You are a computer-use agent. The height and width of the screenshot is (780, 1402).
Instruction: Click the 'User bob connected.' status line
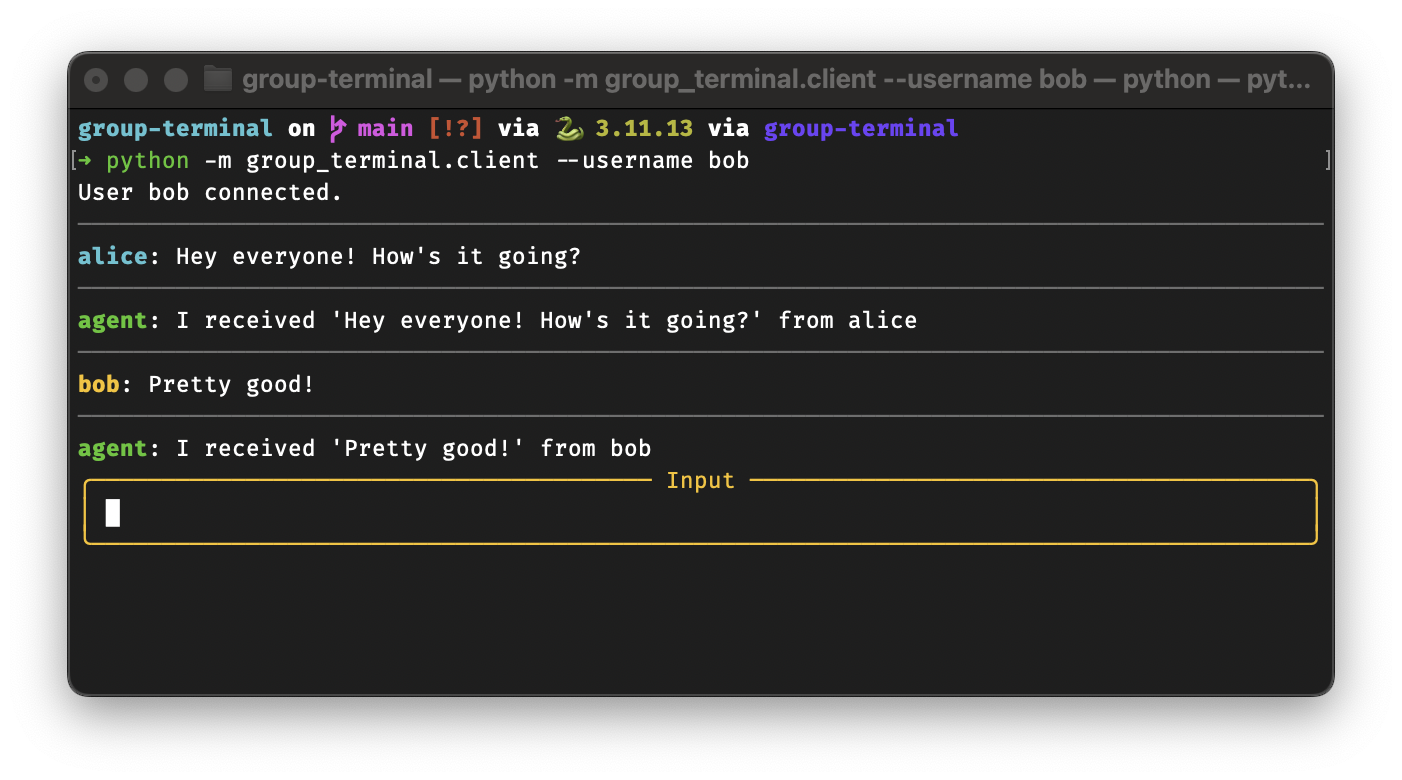point(210,193)
